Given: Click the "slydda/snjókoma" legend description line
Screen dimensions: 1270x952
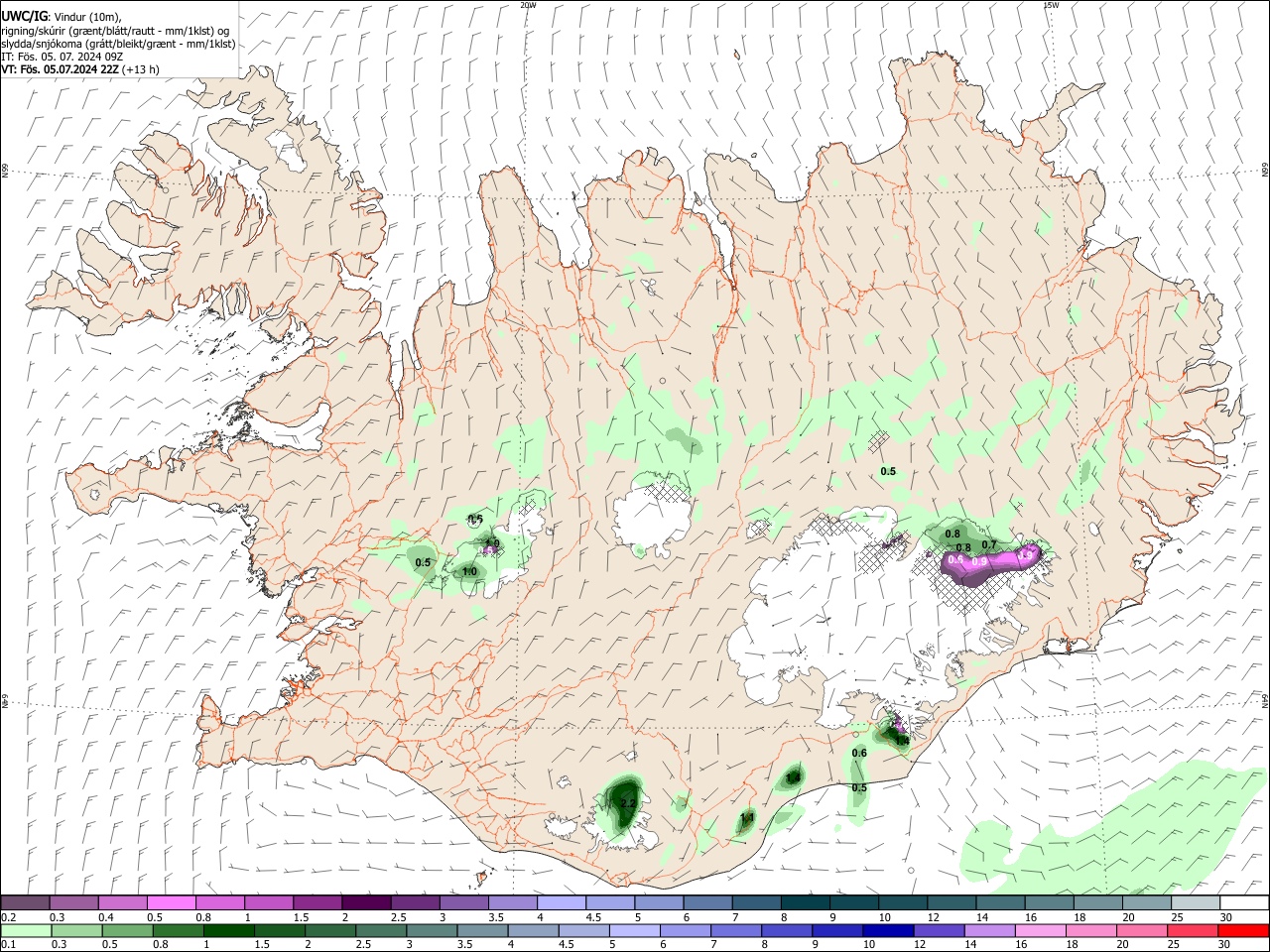Looking at the screenshot, I should point(118,44).
